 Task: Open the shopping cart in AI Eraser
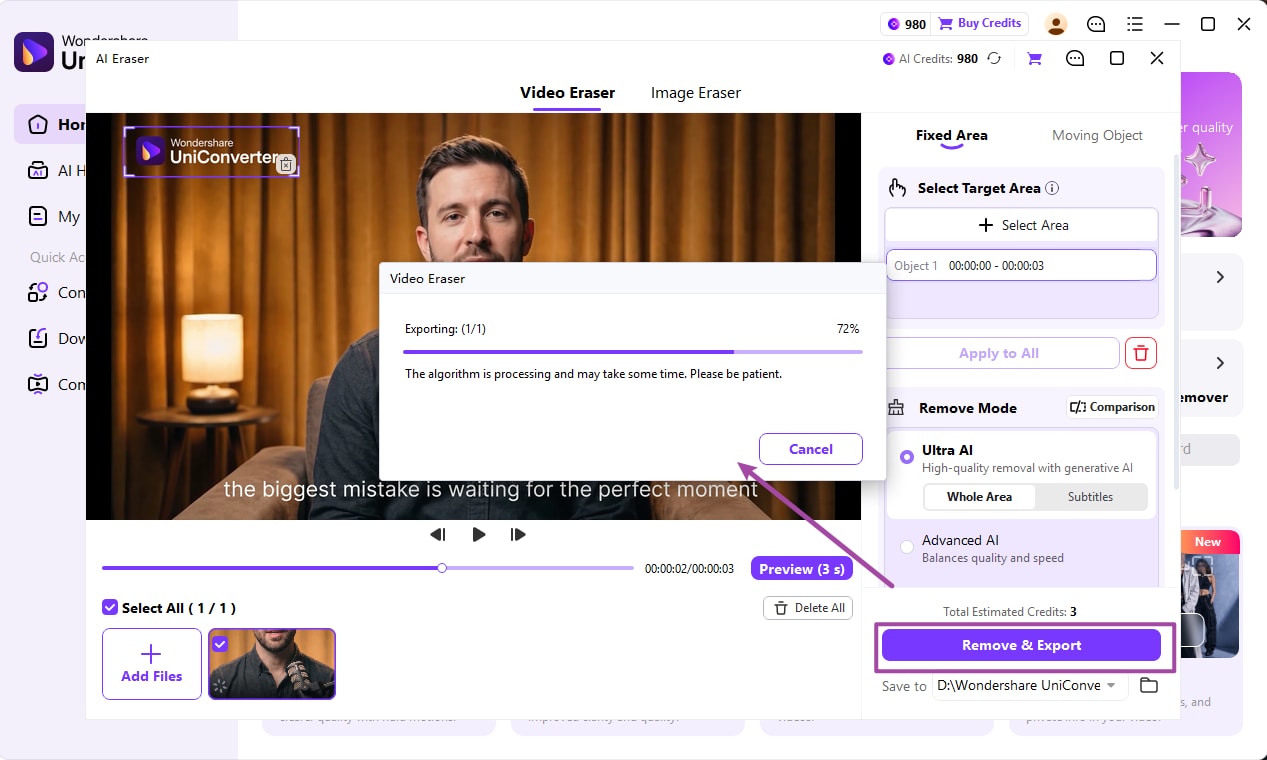click(1034, 59)
